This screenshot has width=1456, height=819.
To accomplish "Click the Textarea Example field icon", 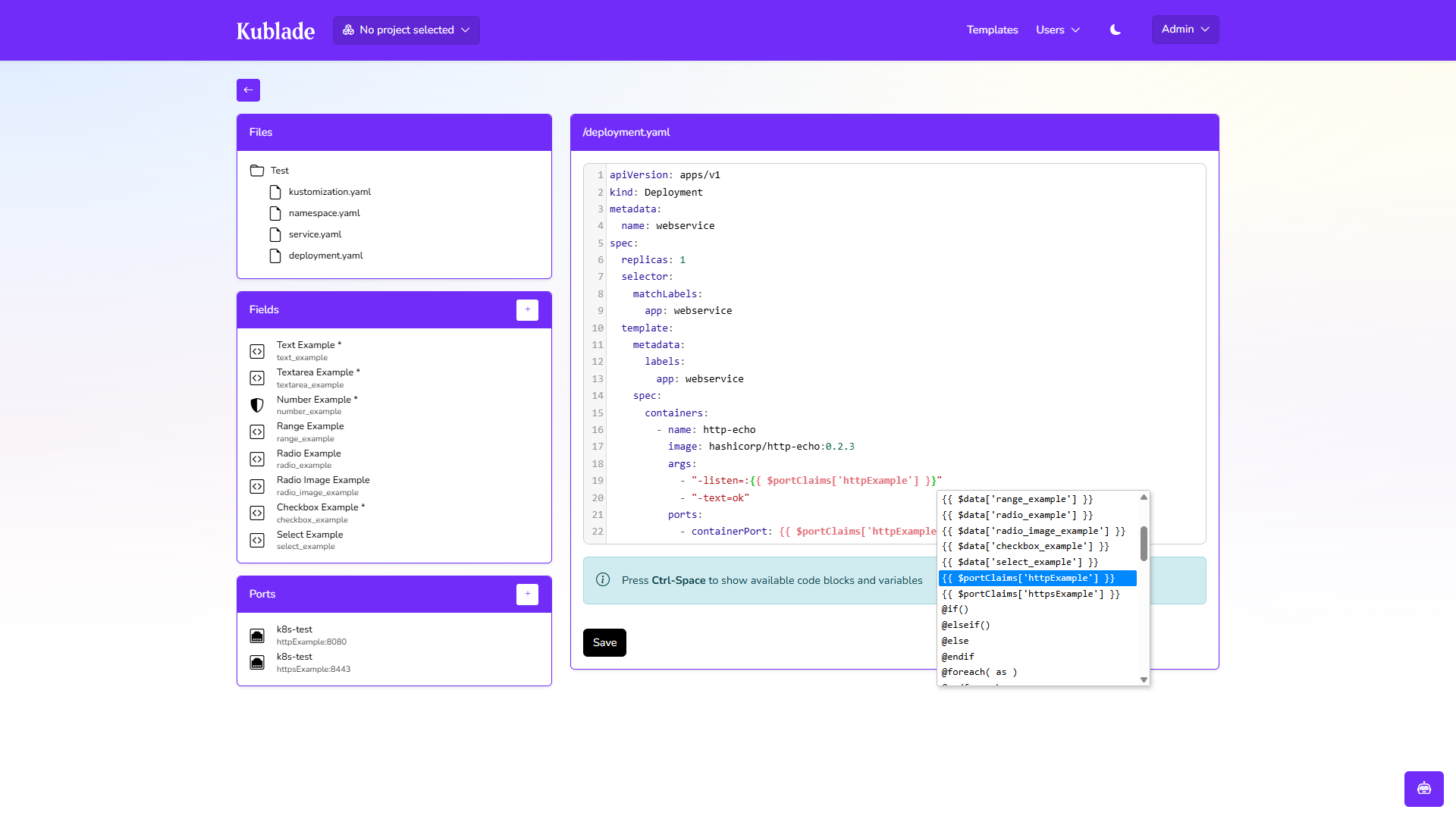I will (257, 378).
